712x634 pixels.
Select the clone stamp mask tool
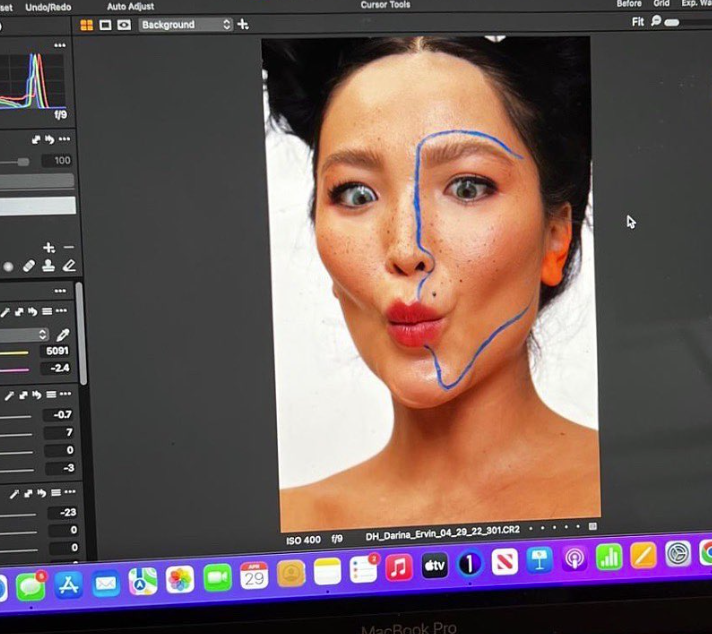(48, 266)
